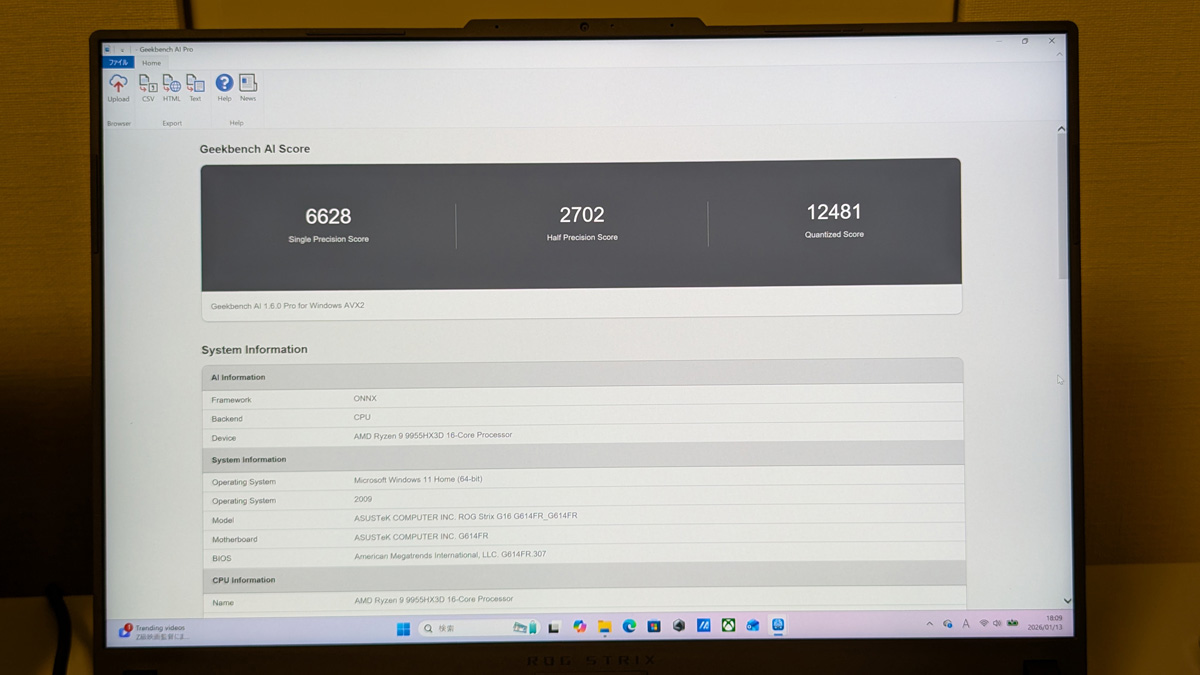1200x675 pixels.
Task: Click the scrollbar up arrow
Action: pos(1062,129)
